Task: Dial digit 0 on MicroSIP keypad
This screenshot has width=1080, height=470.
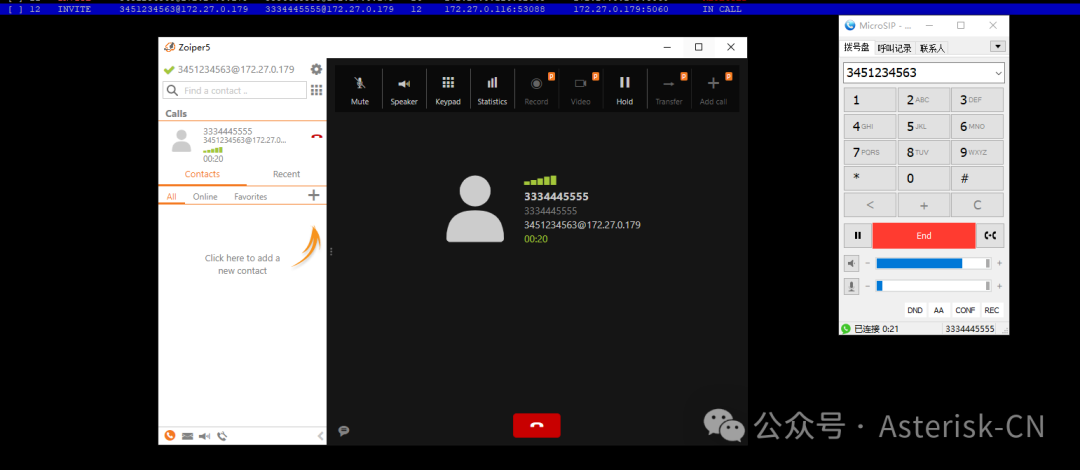Action: pos(924,178)
